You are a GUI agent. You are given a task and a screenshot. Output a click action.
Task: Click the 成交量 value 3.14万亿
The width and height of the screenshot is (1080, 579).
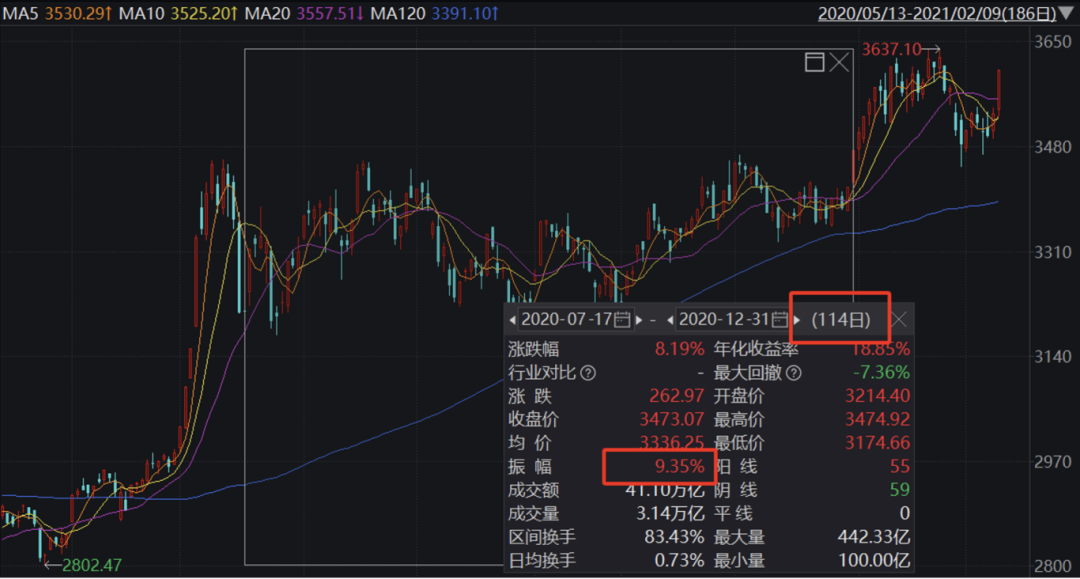669,513
